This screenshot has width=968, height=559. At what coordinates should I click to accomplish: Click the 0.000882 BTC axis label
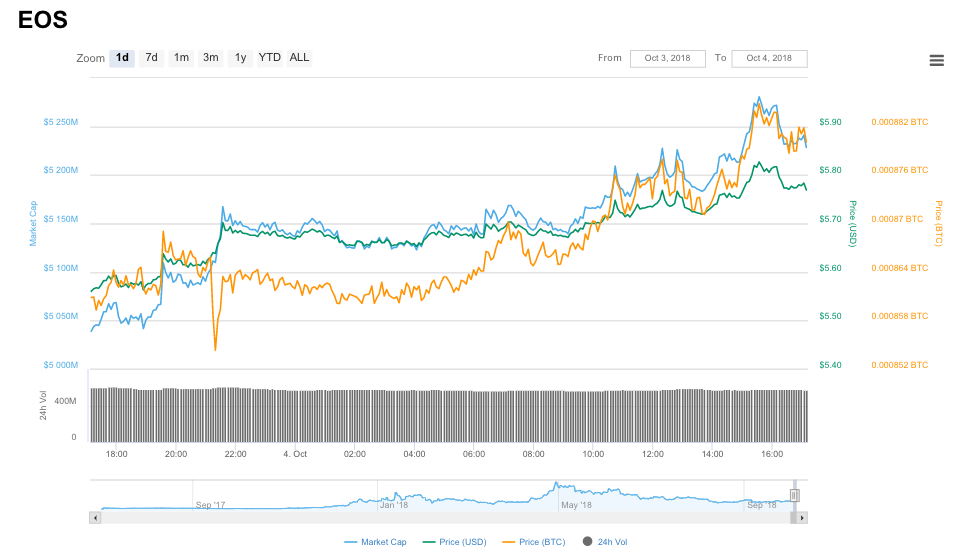point(899,122)
